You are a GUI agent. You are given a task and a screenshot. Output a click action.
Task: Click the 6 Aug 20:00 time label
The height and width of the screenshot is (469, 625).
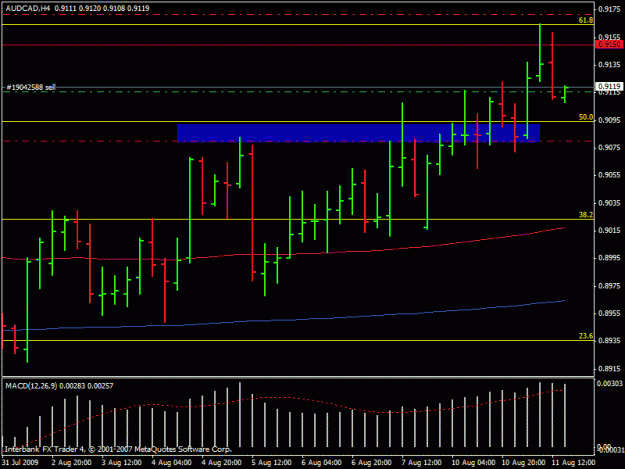(x=372, y=462)
